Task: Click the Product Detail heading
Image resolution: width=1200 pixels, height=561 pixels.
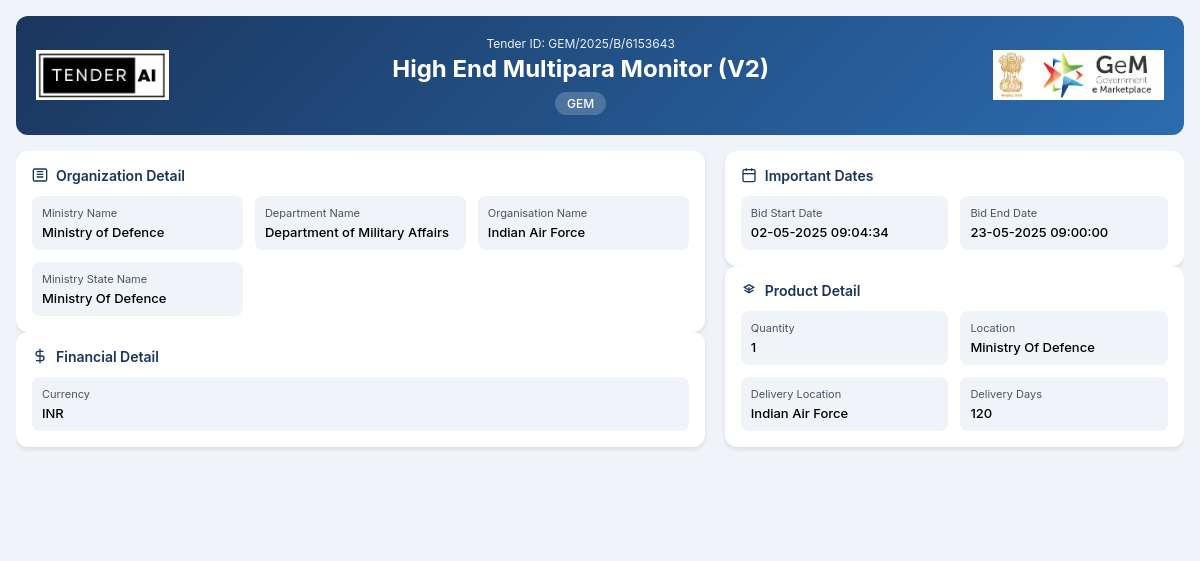Action: pos(812,291)
